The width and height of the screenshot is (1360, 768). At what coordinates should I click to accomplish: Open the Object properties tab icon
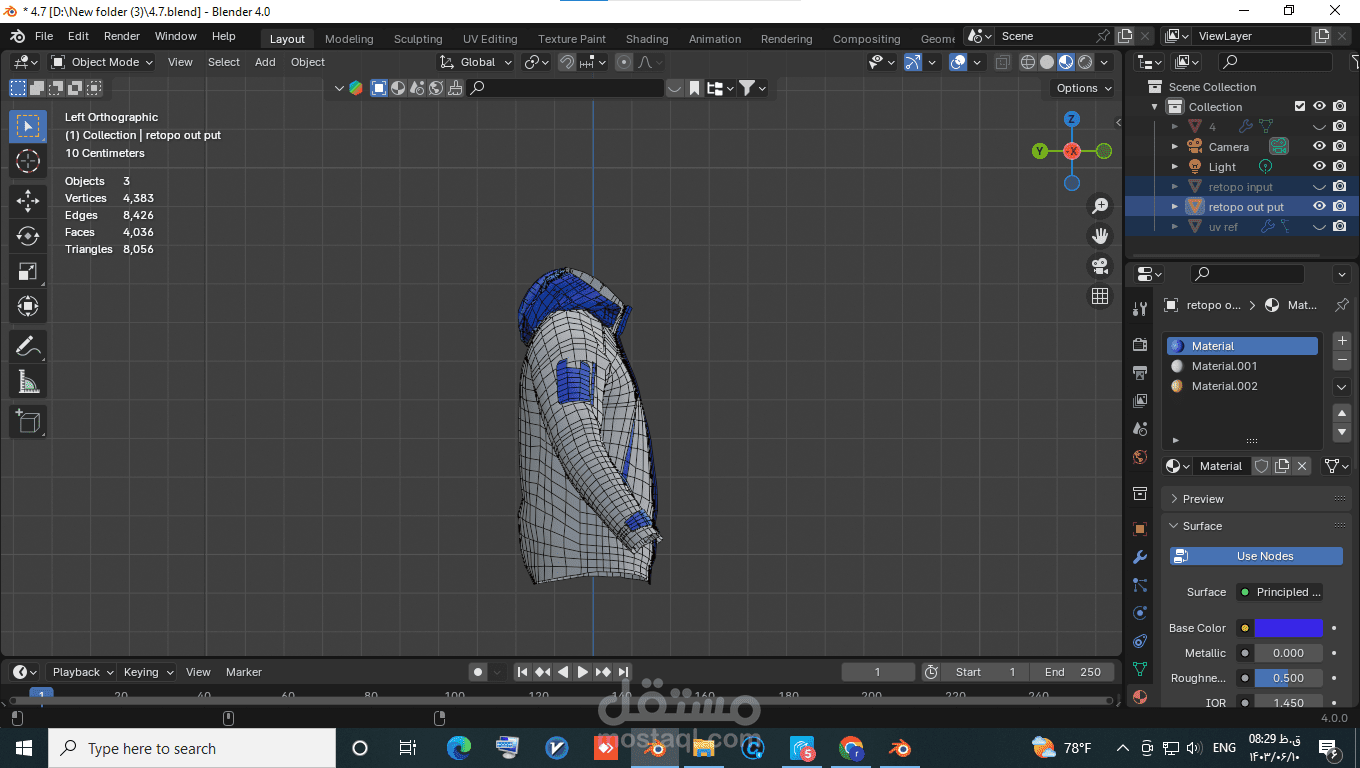coord(1140,529)
